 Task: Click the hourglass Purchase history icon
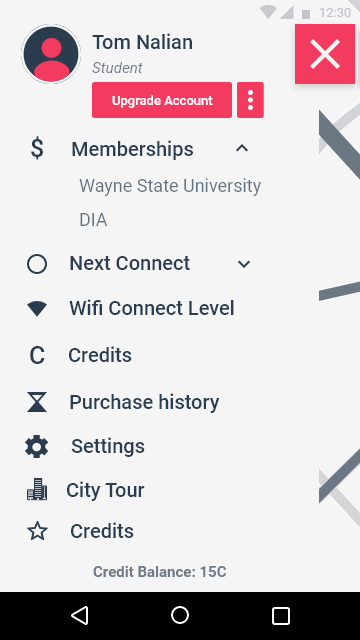tap(37, 402)
